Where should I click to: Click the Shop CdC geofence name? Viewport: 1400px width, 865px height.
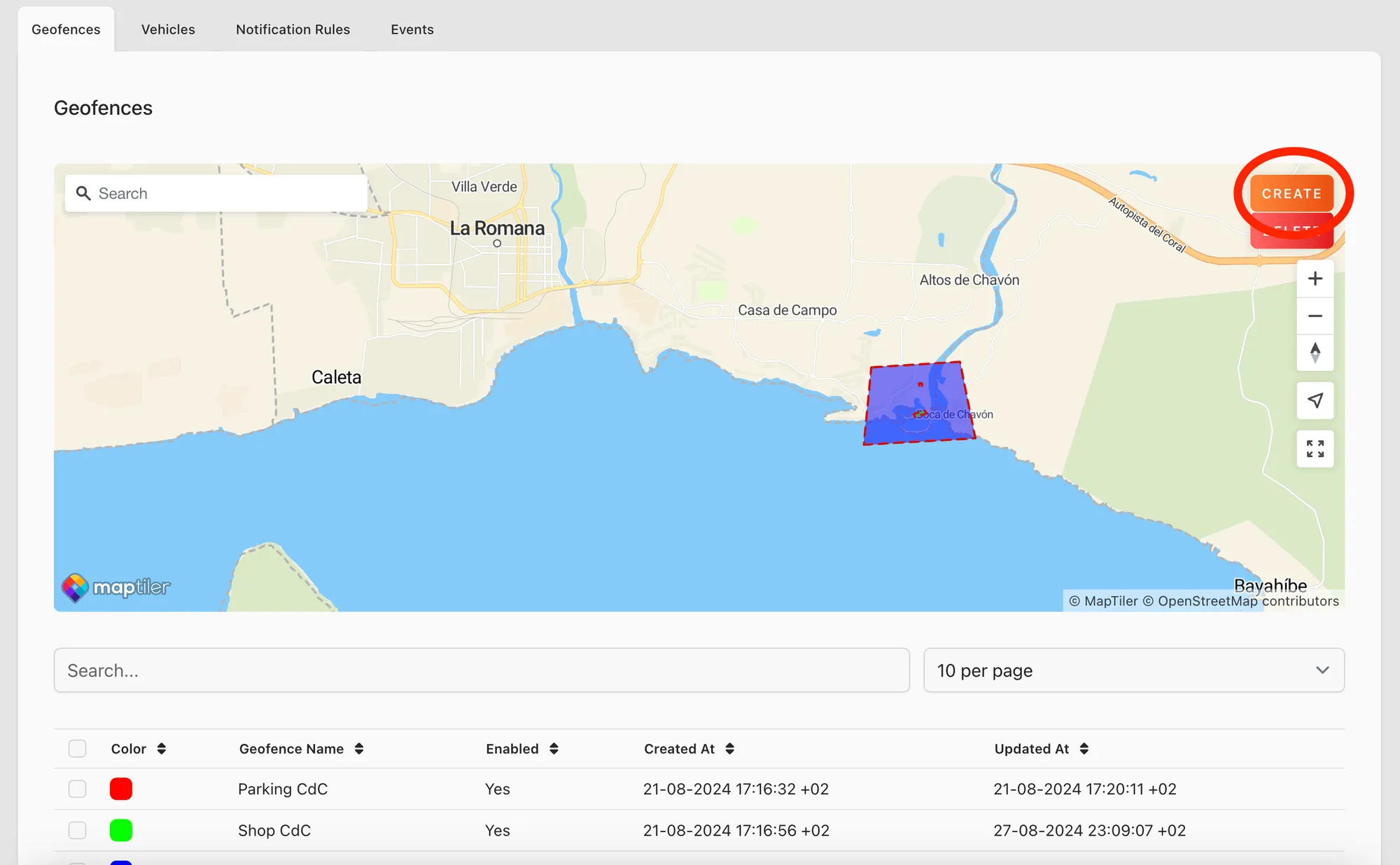click(x=274, y=830)
